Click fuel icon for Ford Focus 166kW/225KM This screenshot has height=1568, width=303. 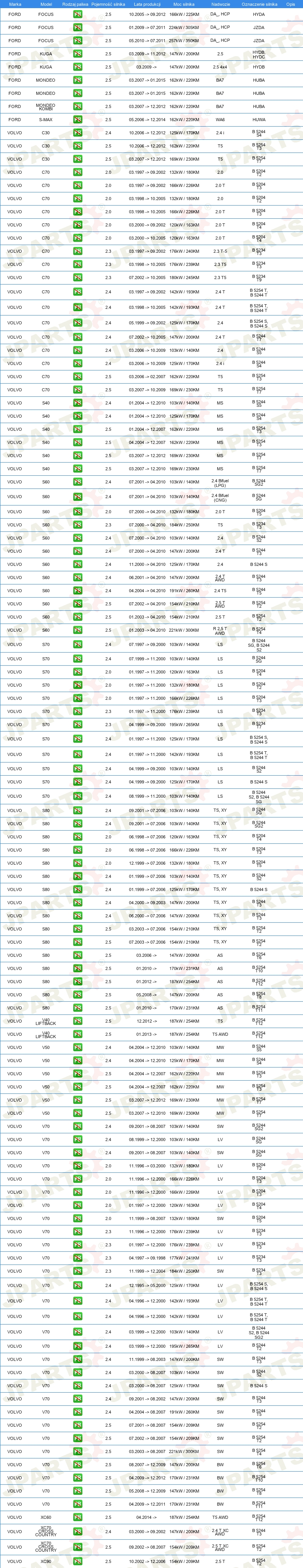pyautogui.click(x=77, y=14)
